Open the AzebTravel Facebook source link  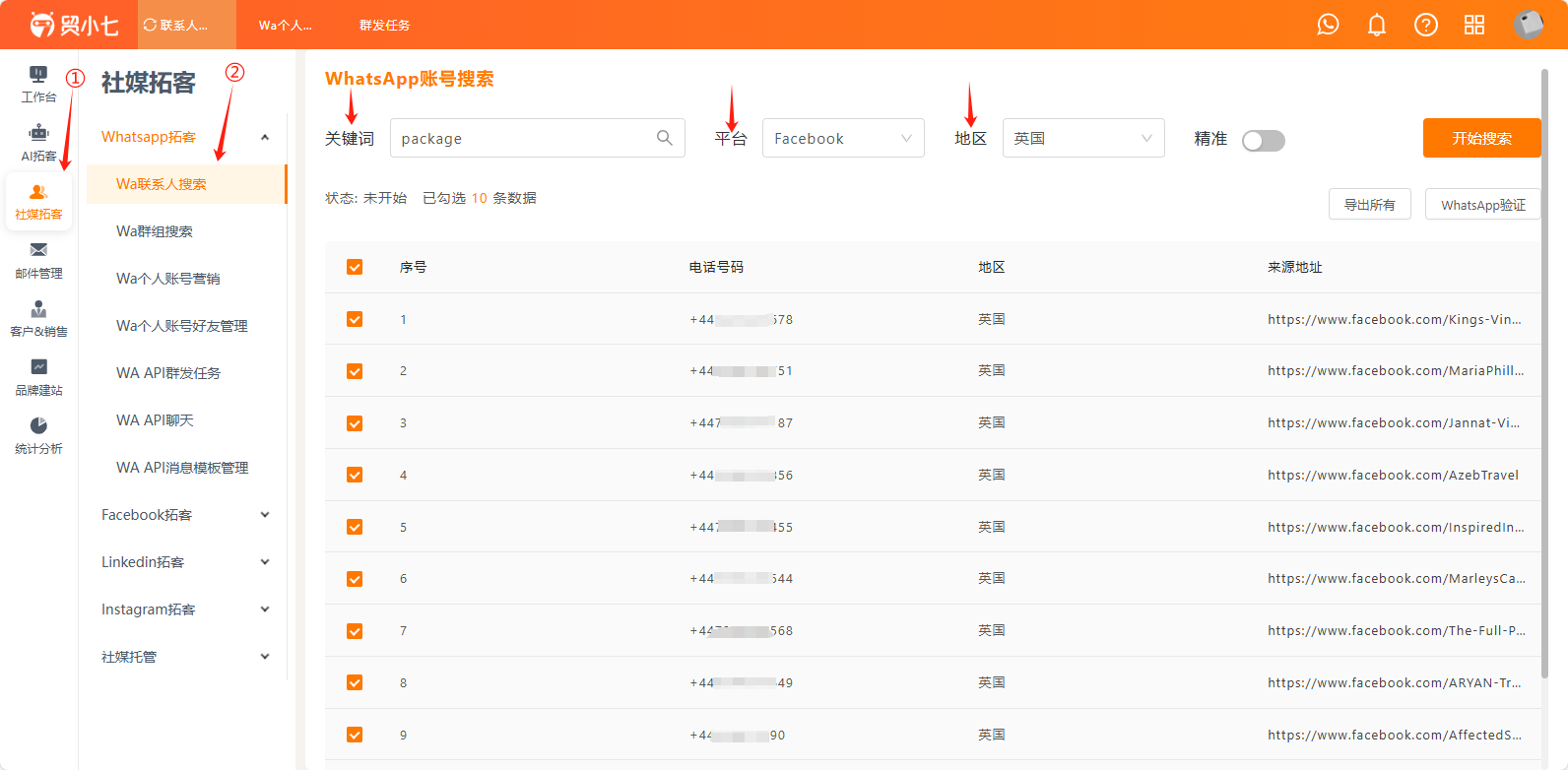[1393, 475]
